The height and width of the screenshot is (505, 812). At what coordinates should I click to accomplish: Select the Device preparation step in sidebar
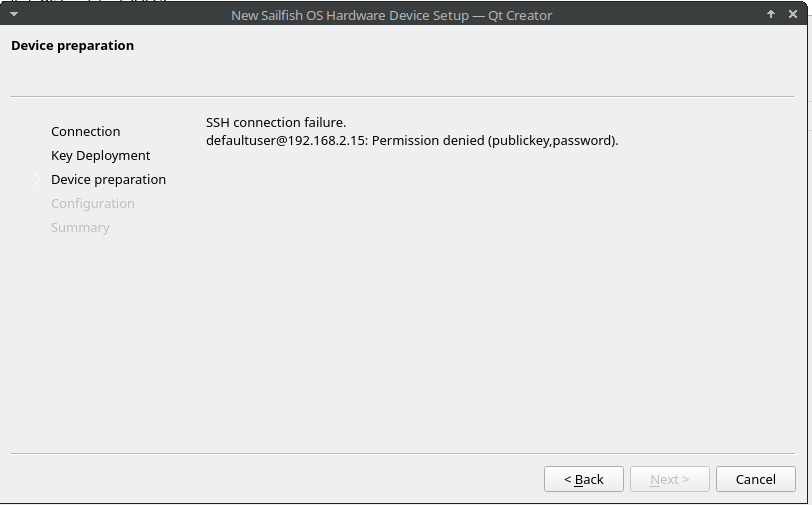pyautogui.click(x=108, y=179)
